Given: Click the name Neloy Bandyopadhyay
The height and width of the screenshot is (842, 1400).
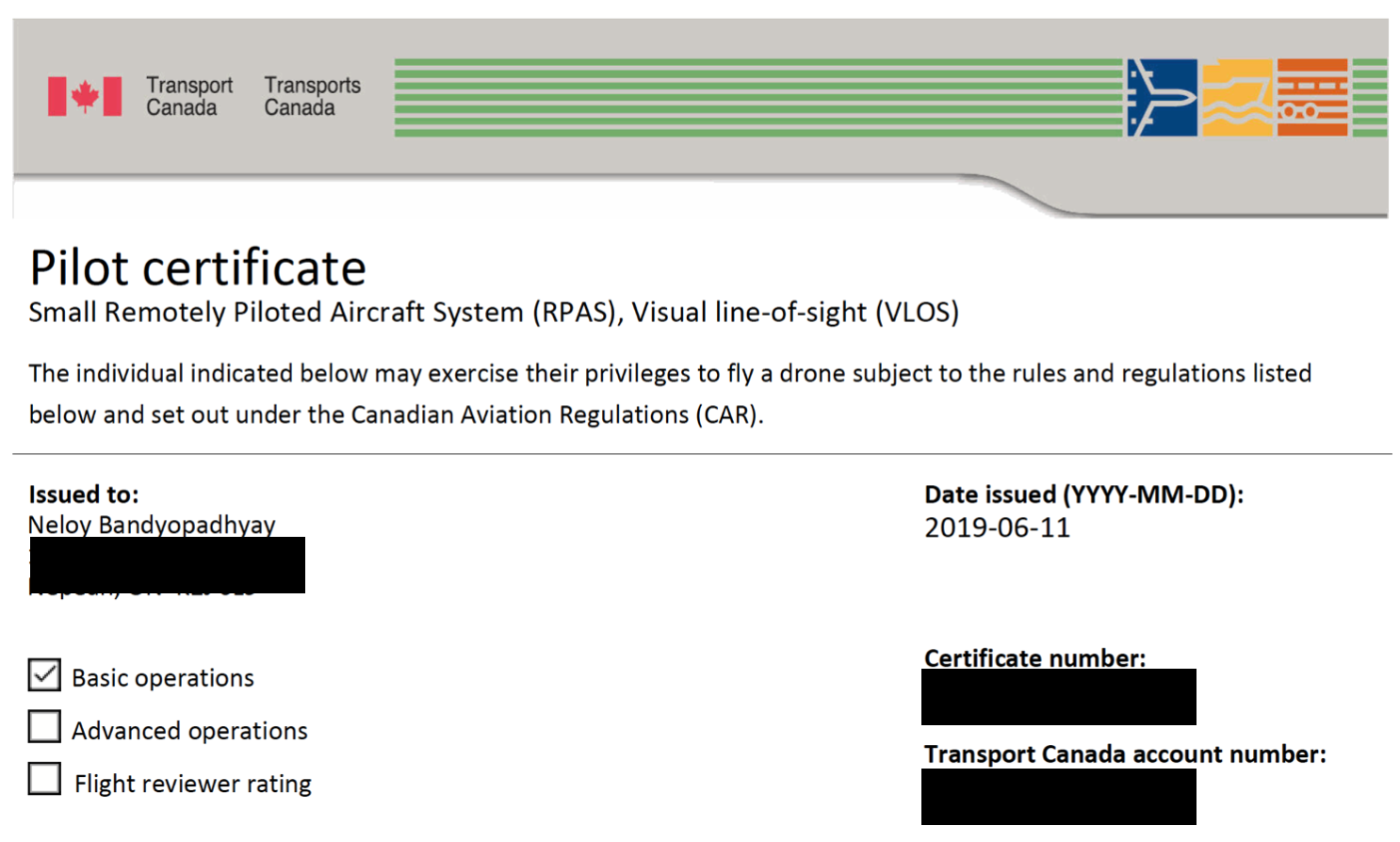Looking at the screenshot, I should point(151,526).
